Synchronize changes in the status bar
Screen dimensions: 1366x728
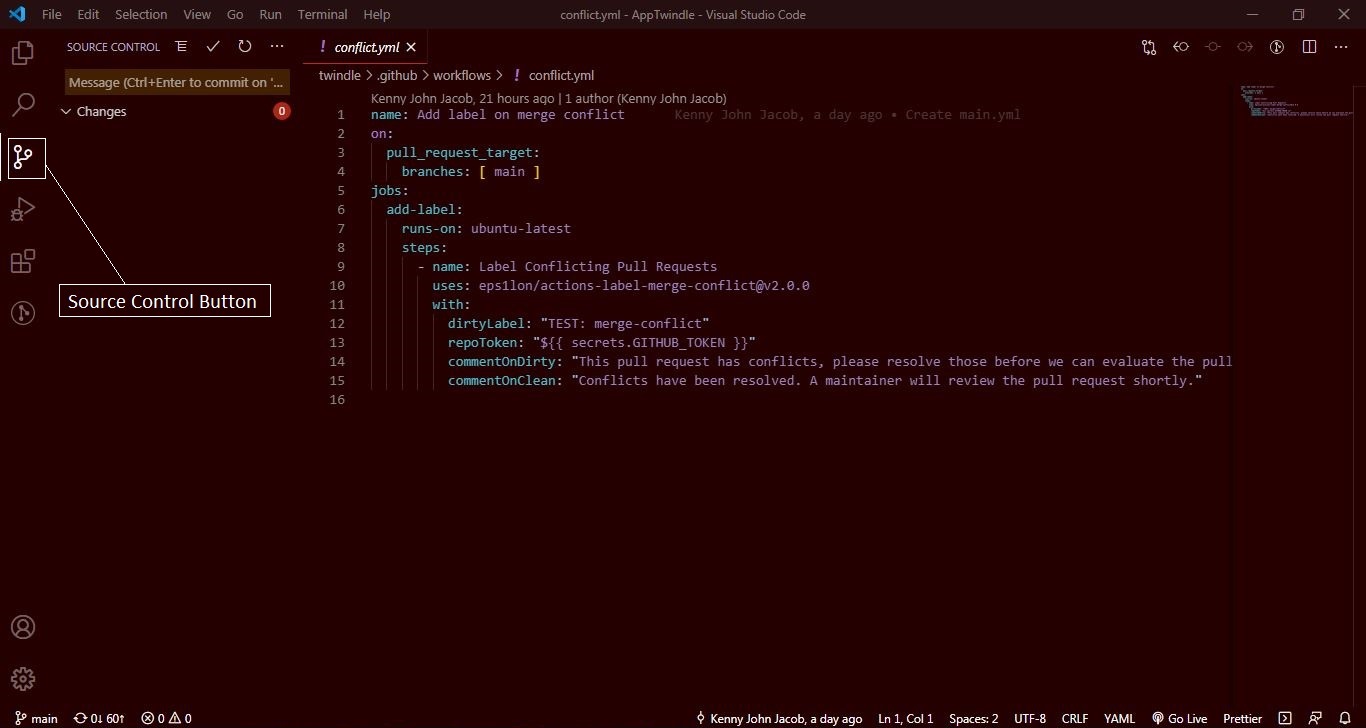pyautogui.click(x=99, y=718)
